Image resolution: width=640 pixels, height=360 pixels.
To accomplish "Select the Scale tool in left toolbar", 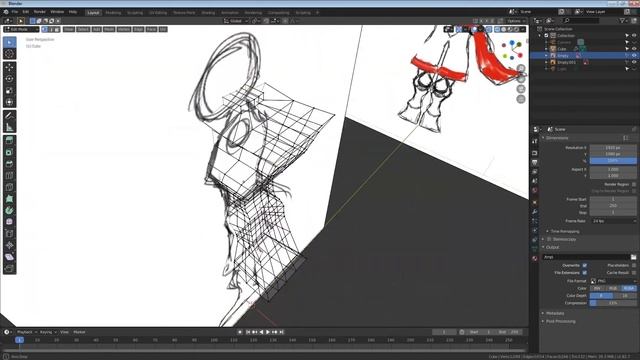I will click(9, 91).
